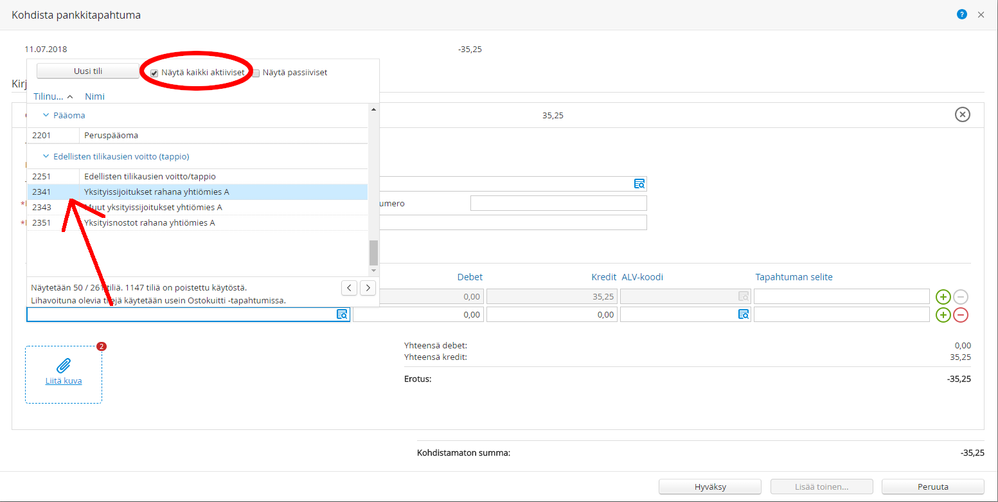Image resolution: width=998 pixels, height=502 pixels.
Task: Enable Näytä passiiviset checkbox
Action: pos(257,73)
